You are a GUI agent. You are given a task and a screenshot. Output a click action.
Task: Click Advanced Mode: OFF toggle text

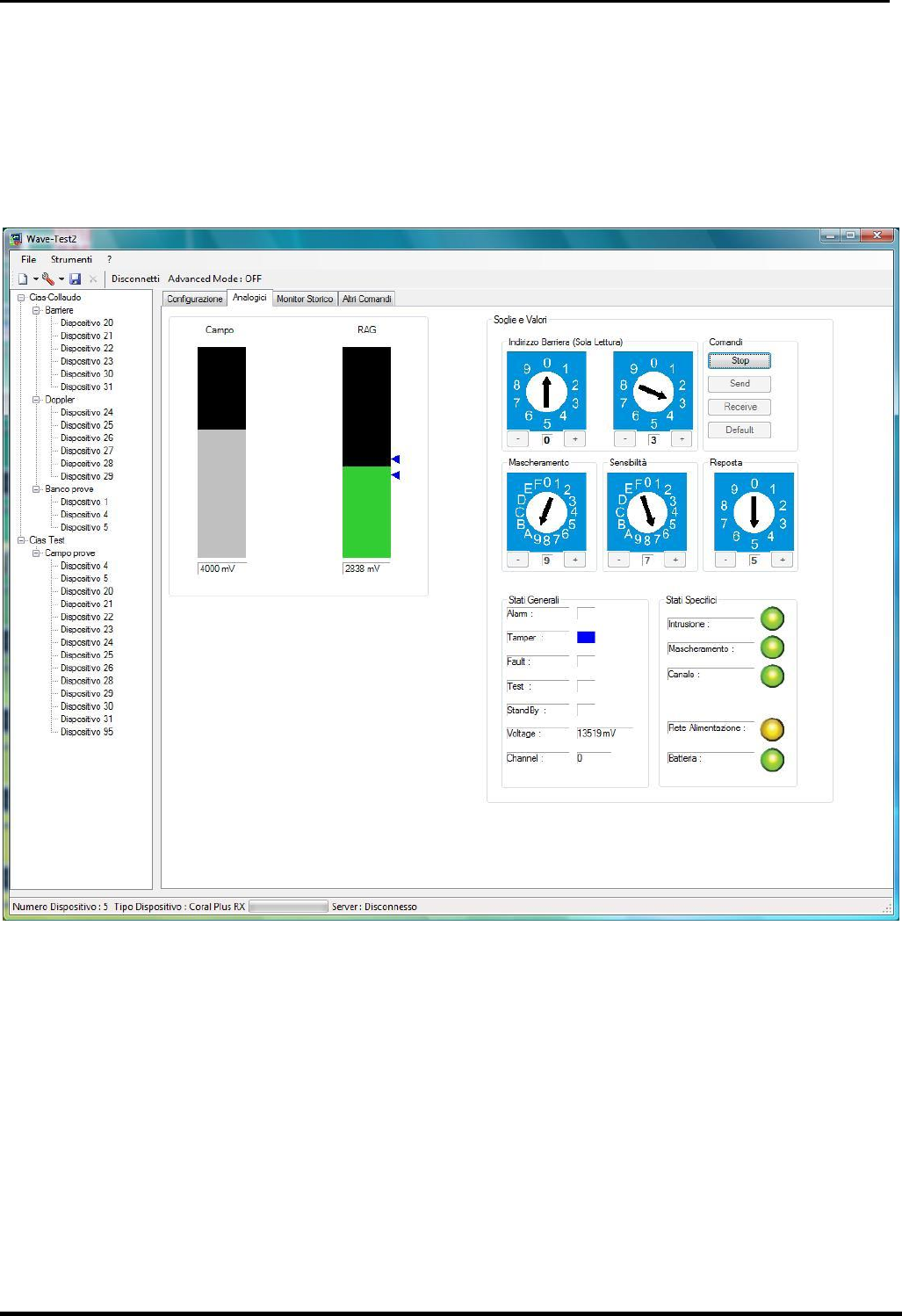point(215,279)
